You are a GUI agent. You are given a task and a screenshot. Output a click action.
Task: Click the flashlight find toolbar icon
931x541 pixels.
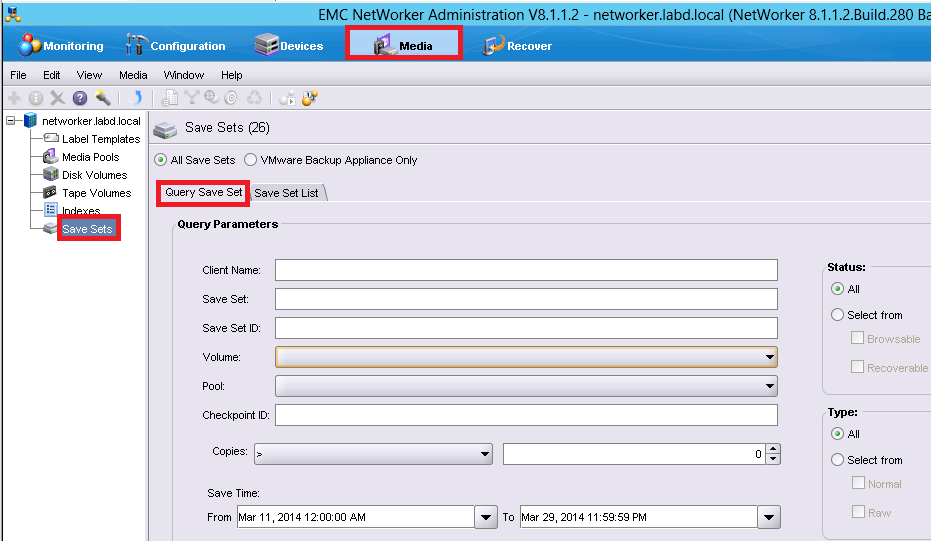[x=103, y=98]
